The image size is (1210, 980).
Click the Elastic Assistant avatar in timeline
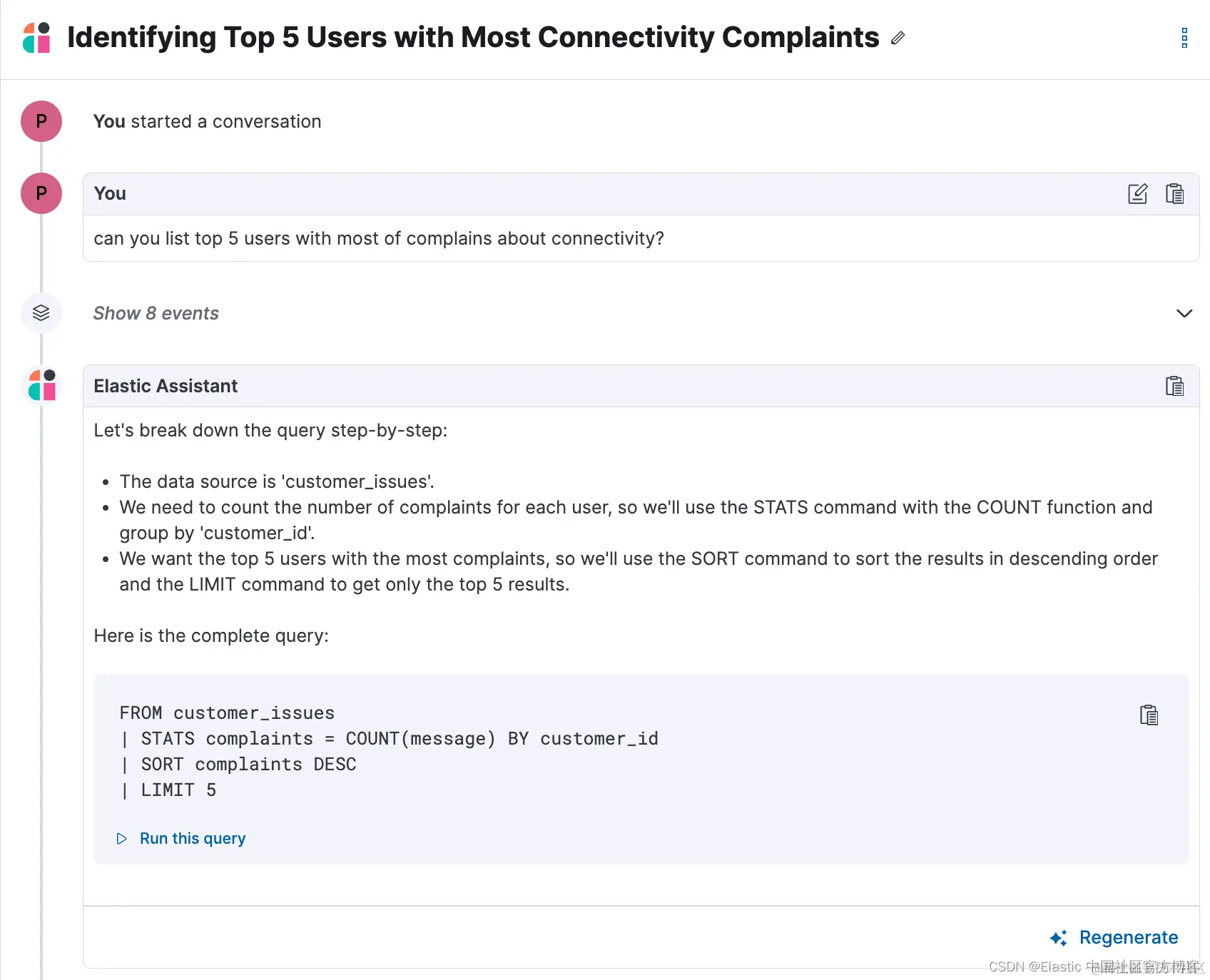point(42,385)
